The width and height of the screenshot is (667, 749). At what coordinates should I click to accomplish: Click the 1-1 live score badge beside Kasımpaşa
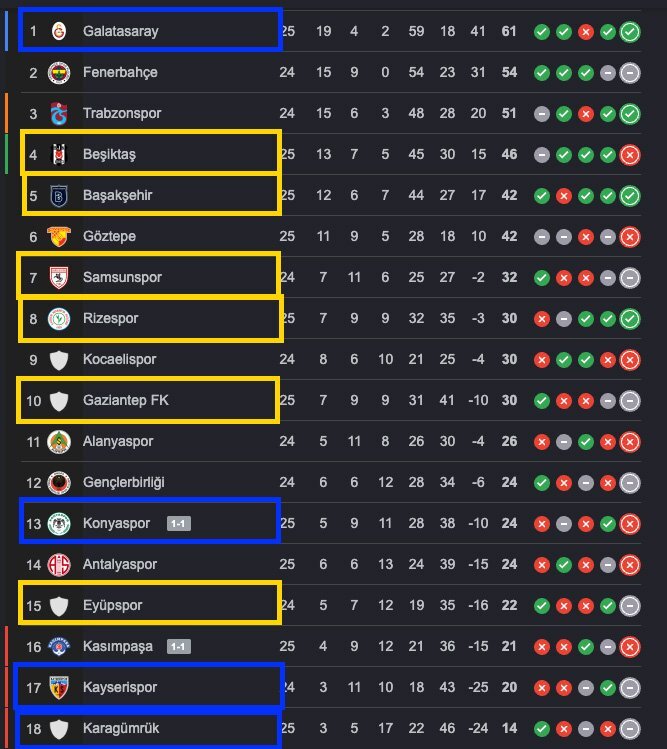coord(178,646)
